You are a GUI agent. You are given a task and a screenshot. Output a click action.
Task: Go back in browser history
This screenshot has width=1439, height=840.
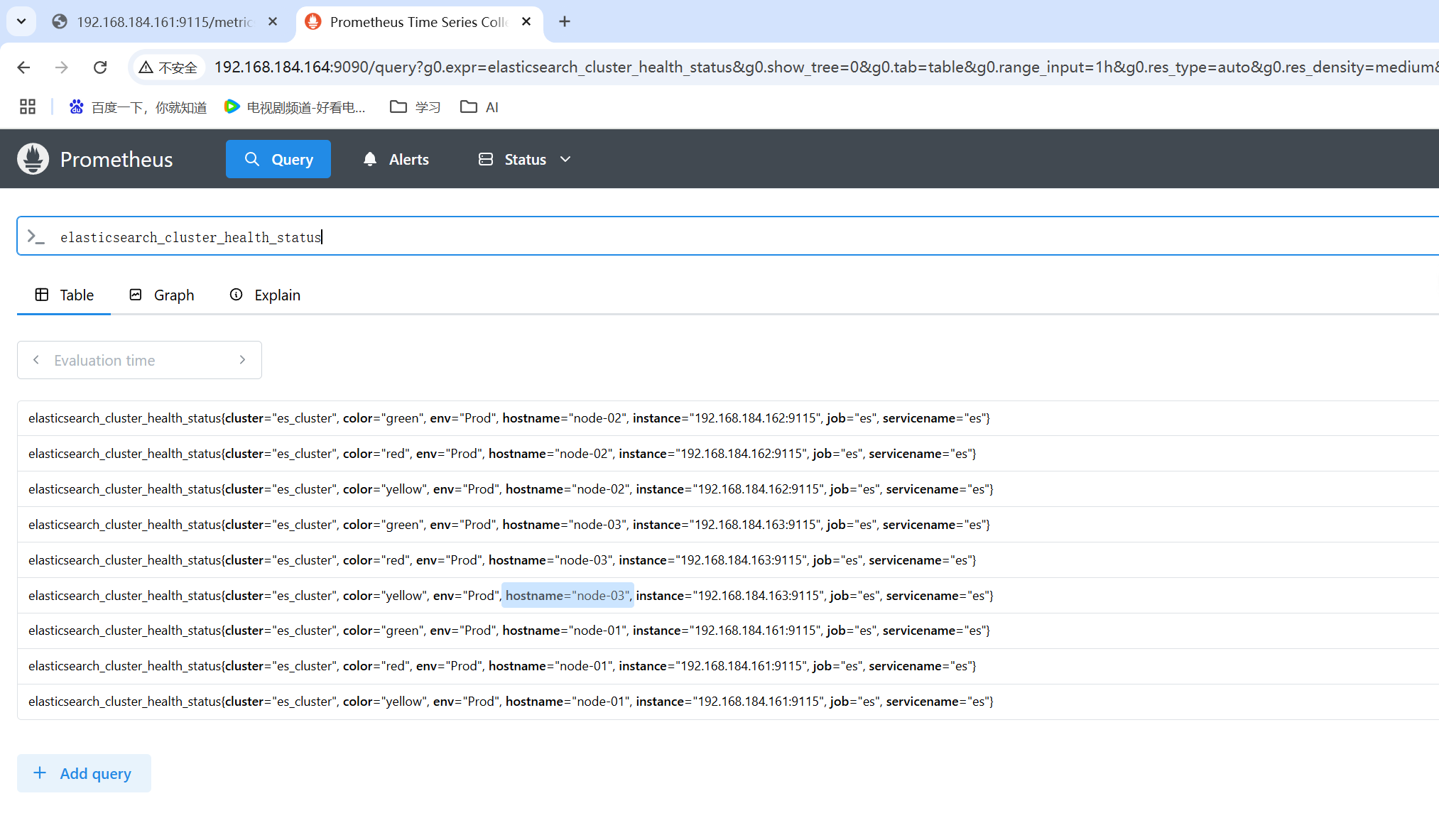(23, 67)
